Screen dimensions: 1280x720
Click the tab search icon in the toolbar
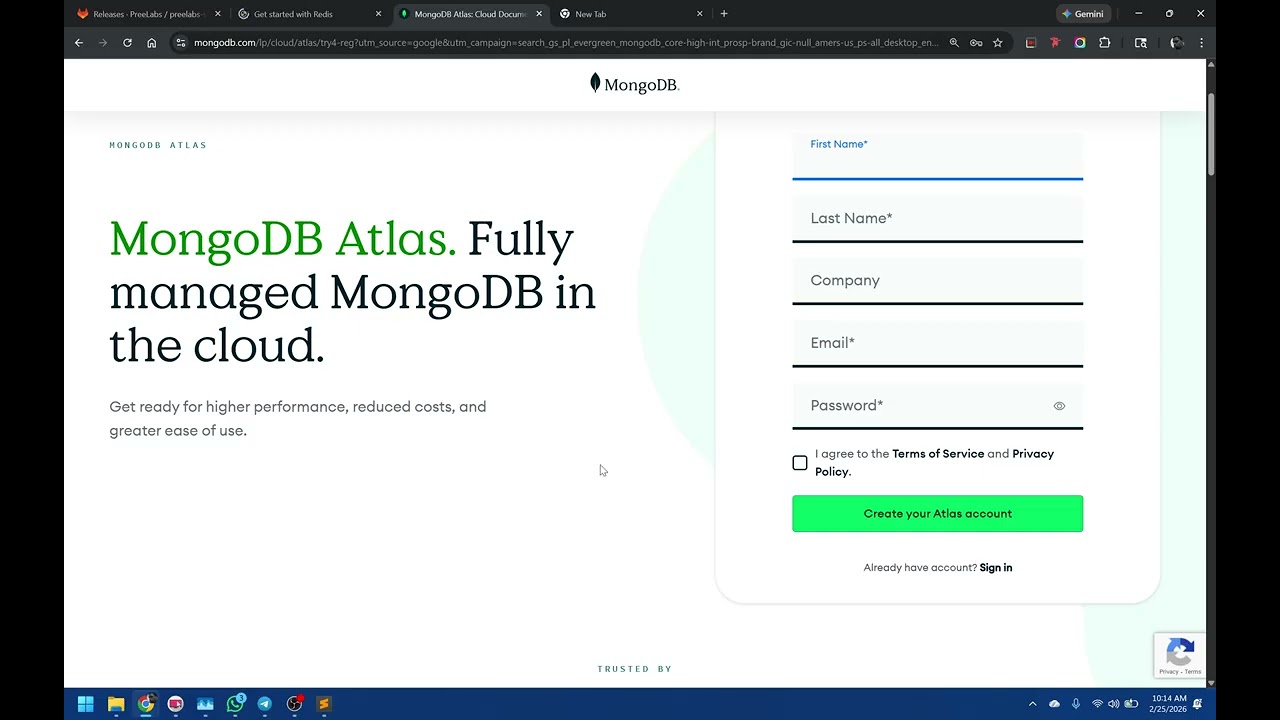(1141, 43)
